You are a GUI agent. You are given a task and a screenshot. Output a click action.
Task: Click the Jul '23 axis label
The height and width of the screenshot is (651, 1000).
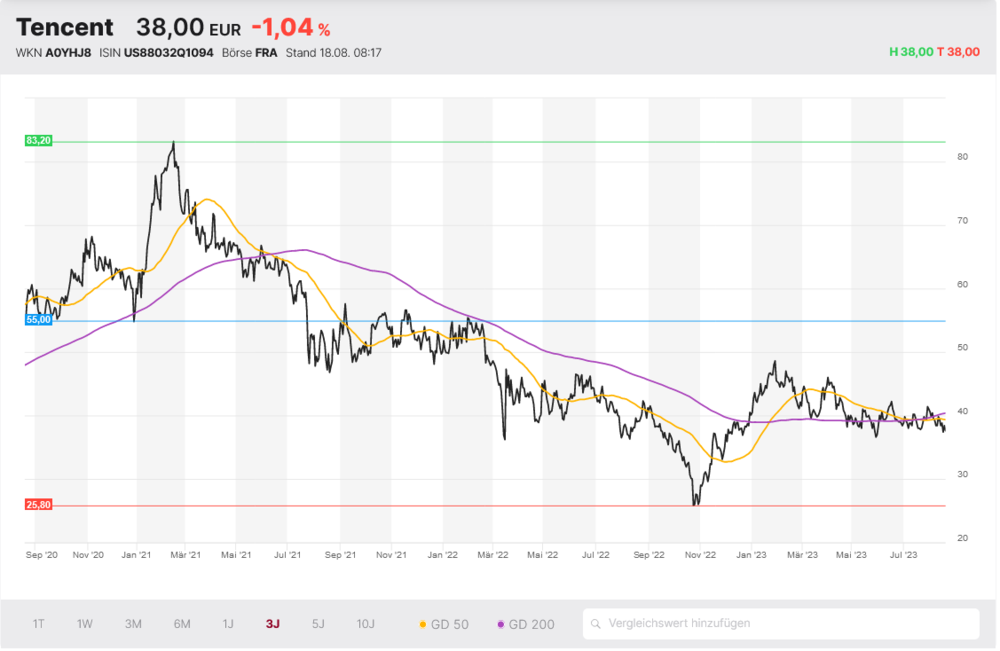903,555
